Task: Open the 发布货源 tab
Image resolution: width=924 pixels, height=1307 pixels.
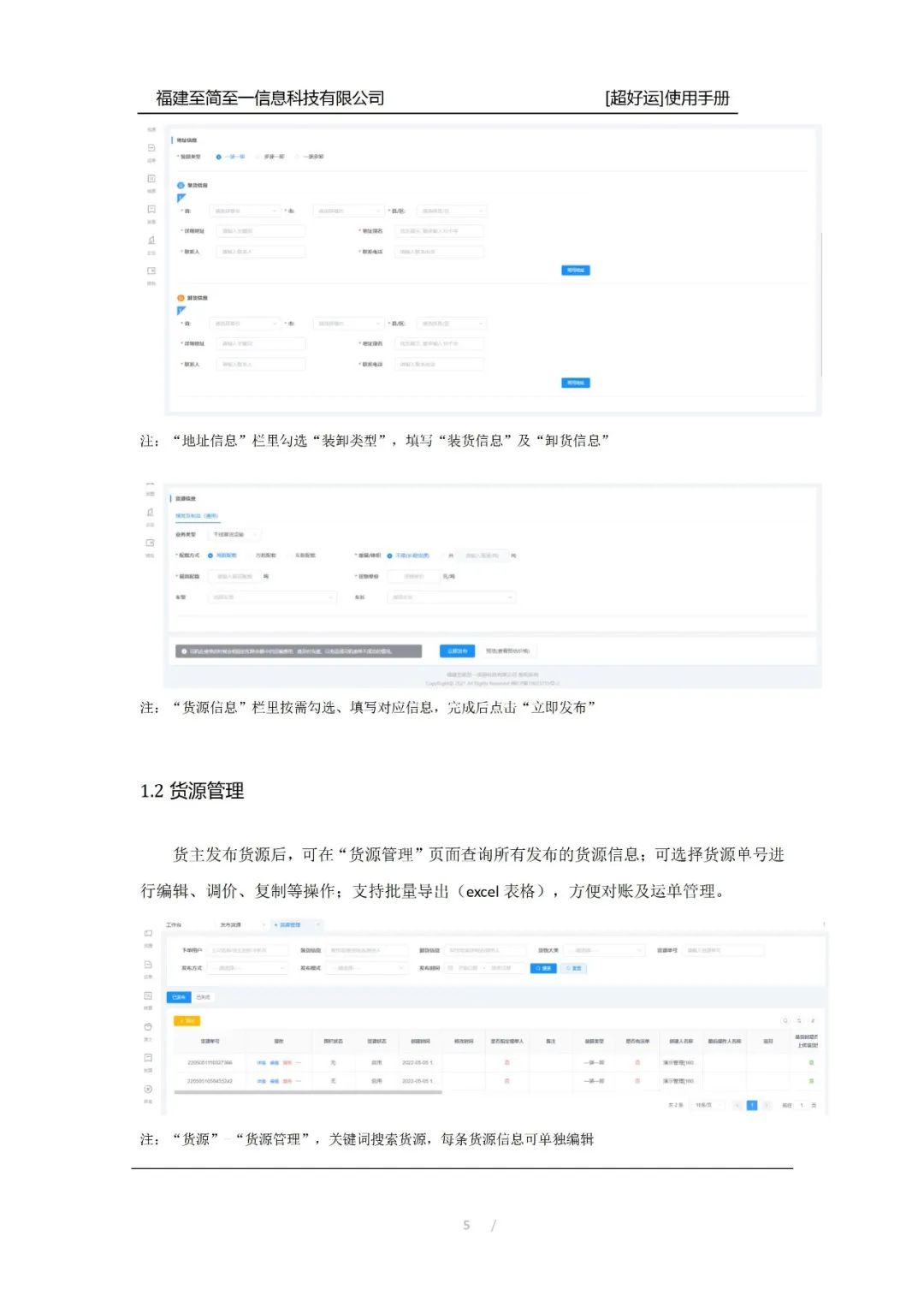Action: (231, 925)
